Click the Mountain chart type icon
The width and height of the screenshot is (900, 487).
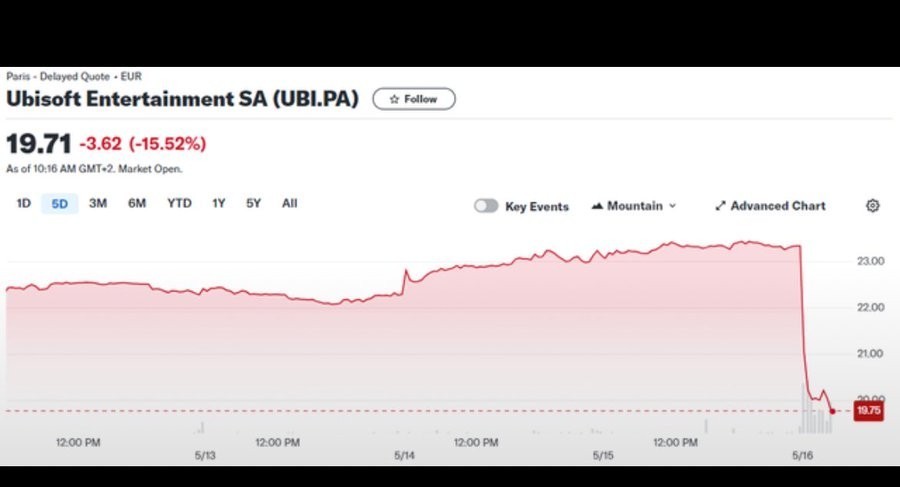pyautogui.click(x=597, y=206)
